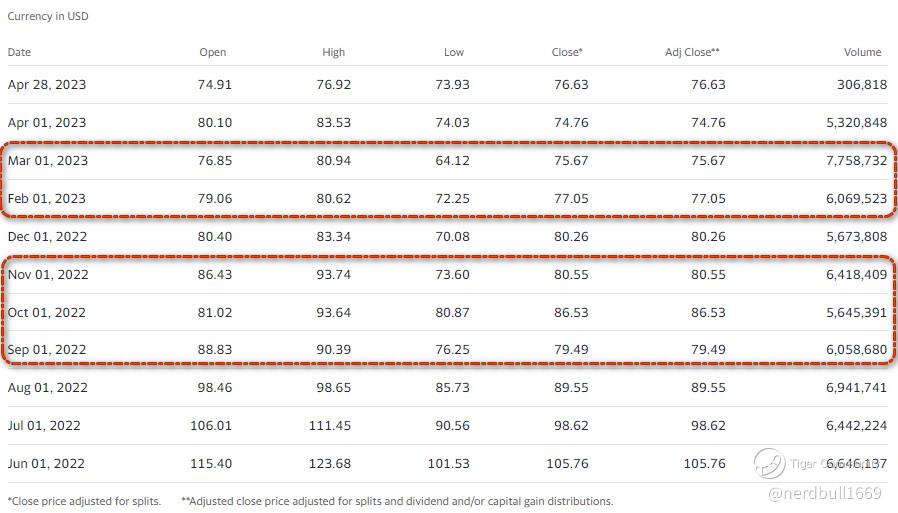Image resolution: width=898 pixels, height=513 pixels.
Task: Click Jun 01, 2022 high value 123.68
Action: coord(329,464)
